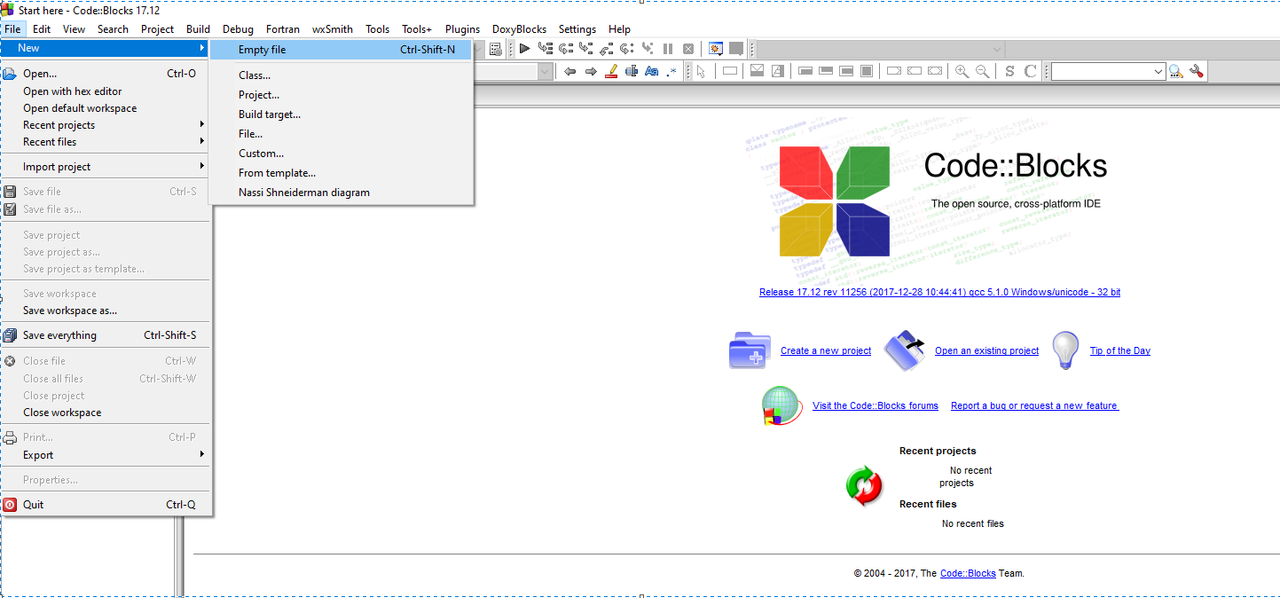Click Quit in File menu
Image resolution: width=1280 pixels, height=598 pixels.
click(107, 504)
